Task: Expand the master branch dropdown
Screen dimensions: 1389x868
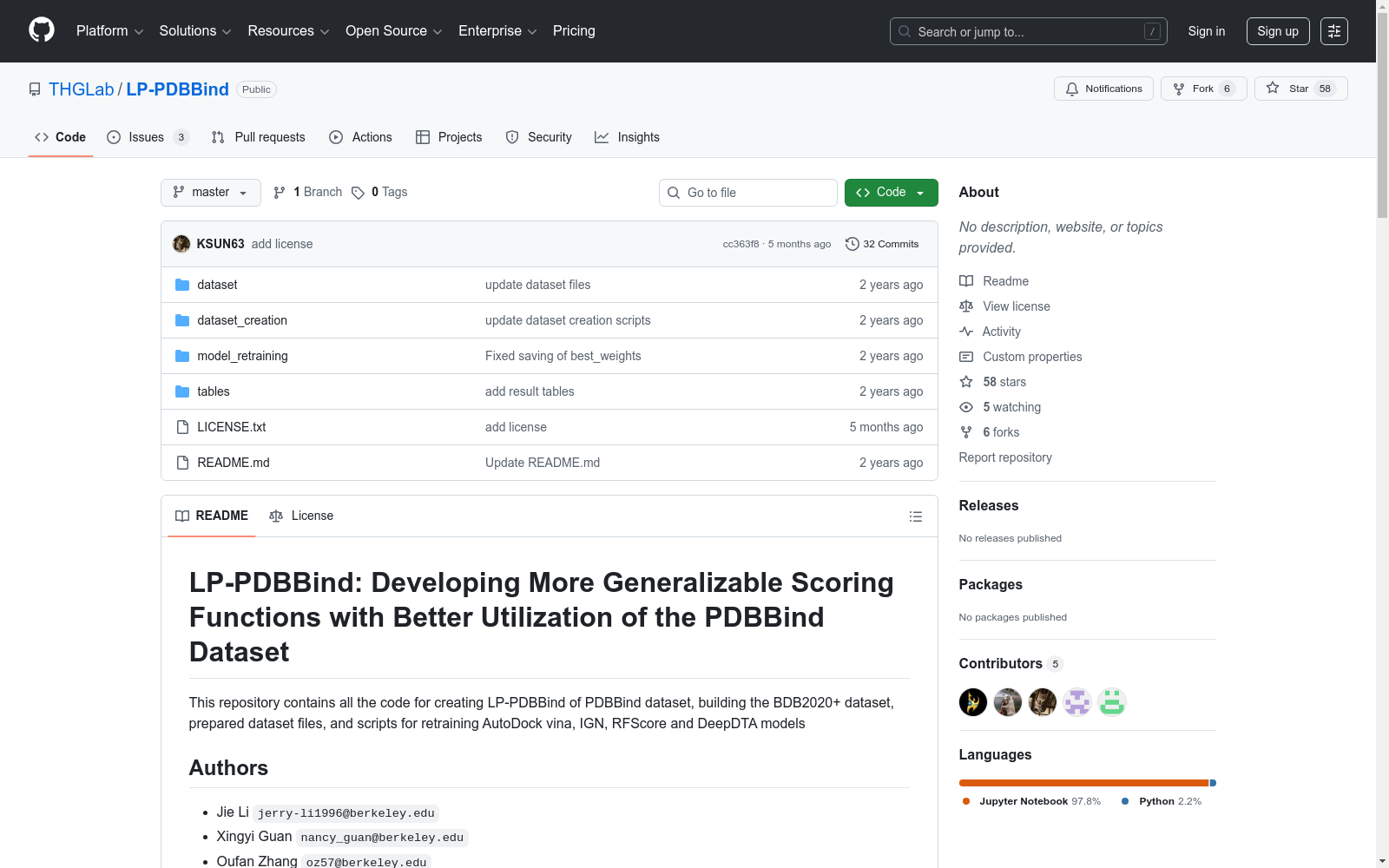Action: point(211,193)
